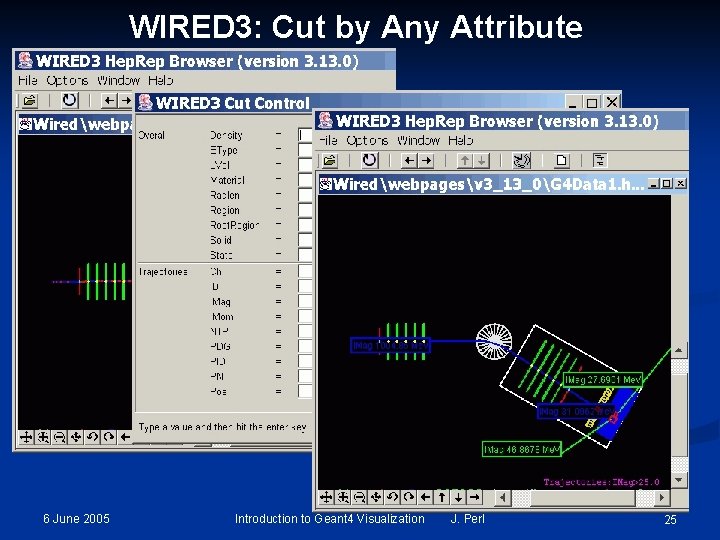Click Density value field in Cut Control
The width and height of the screenshot is (720, 540).
(x=305, y=135)
